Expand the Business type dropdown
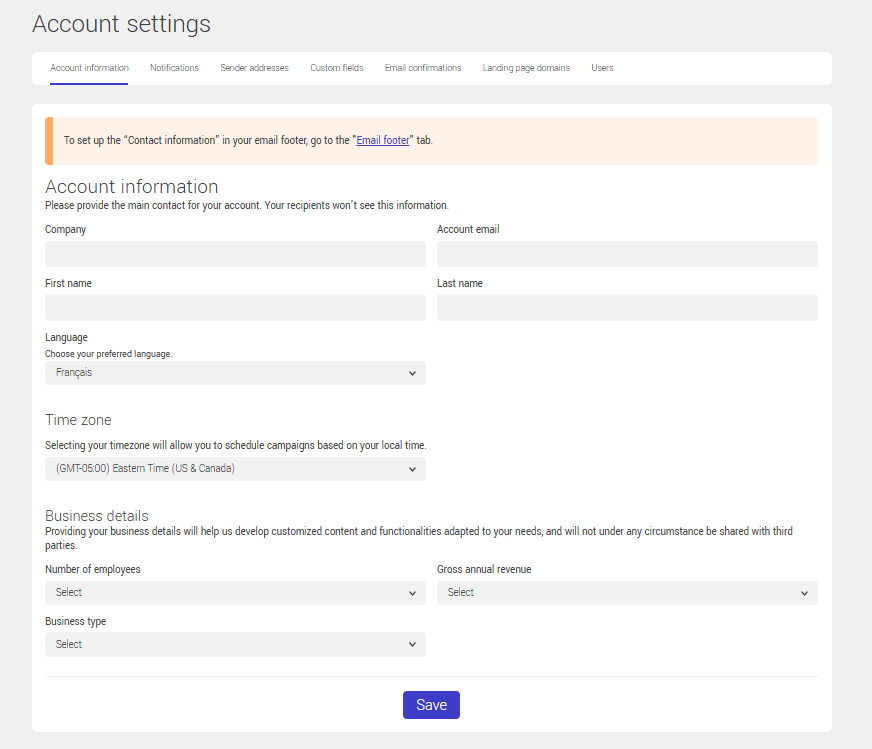Viewport: 872px width, 749px height. tap(235, 644)
